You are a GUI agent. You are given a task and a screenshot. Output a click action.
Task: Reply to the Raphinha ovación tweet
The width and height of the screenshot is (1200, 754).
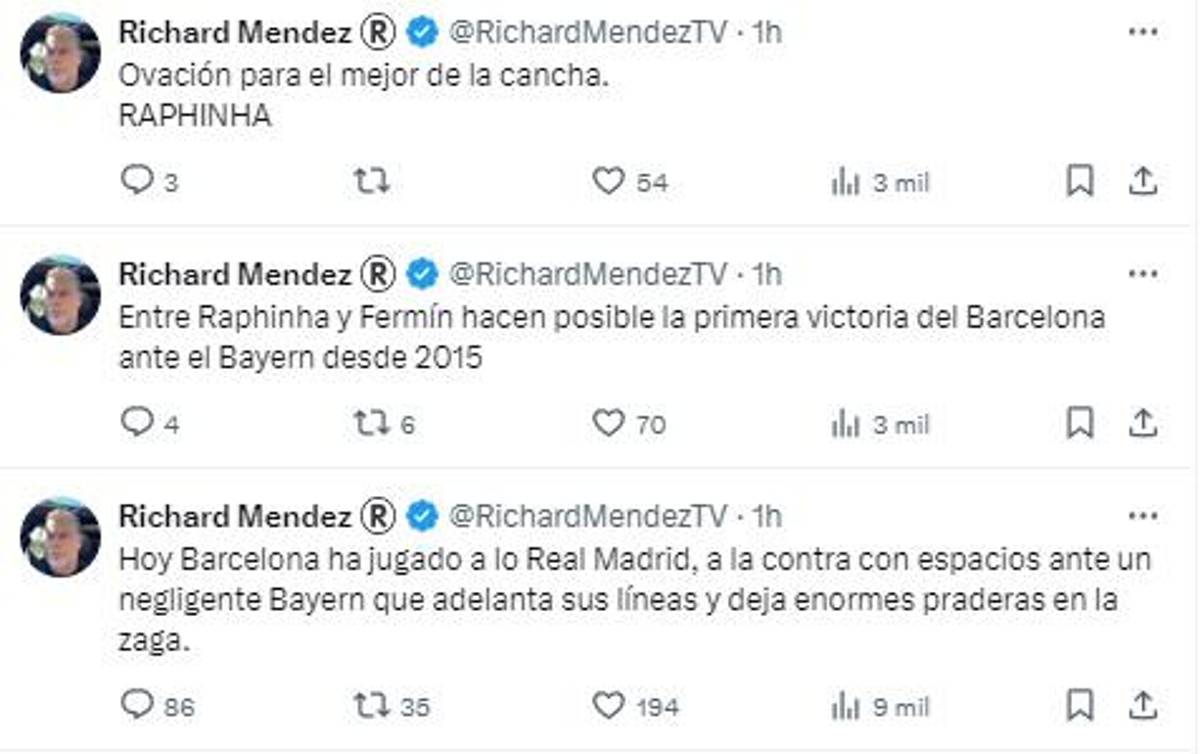[137, 181]
